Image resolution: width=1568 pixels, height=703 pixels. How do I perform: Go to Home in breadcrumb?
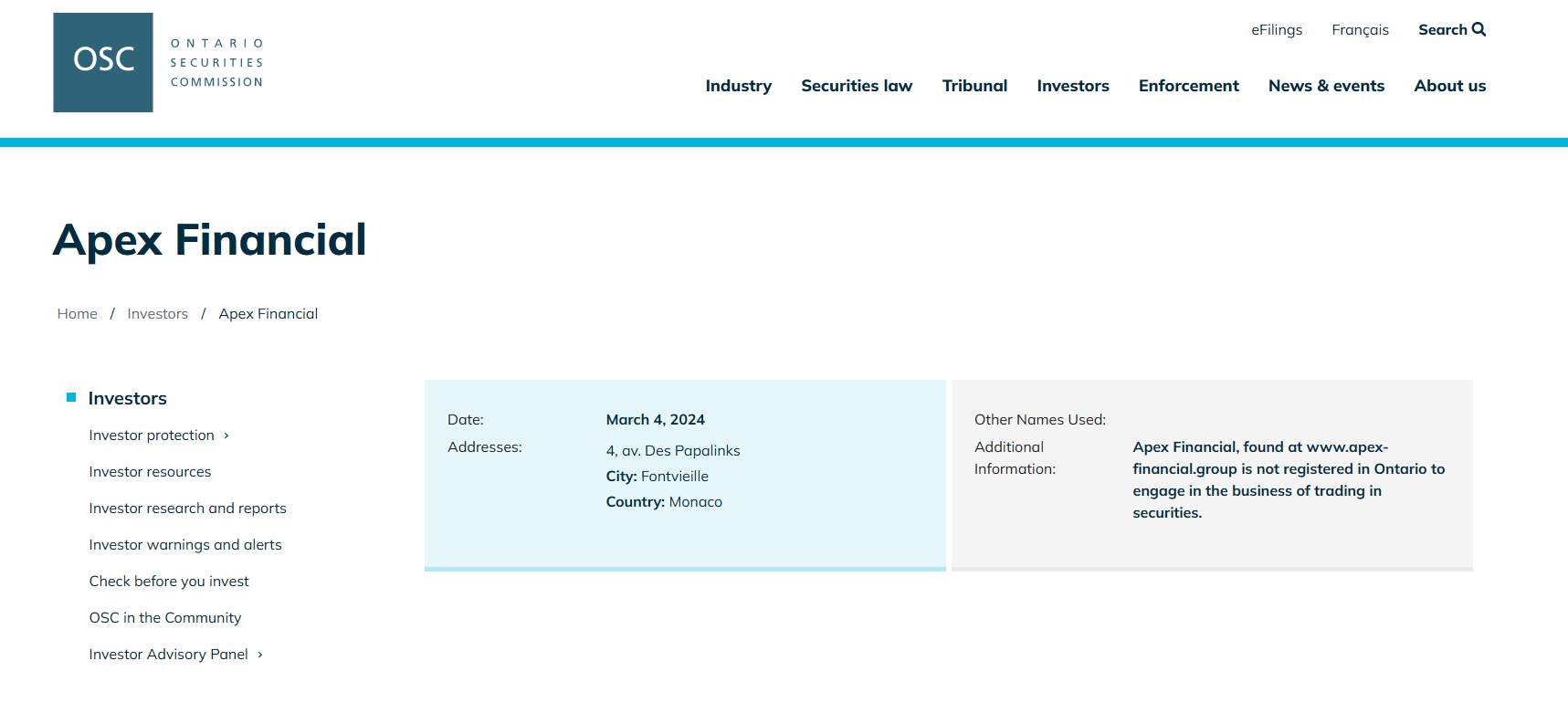point(77,314)
